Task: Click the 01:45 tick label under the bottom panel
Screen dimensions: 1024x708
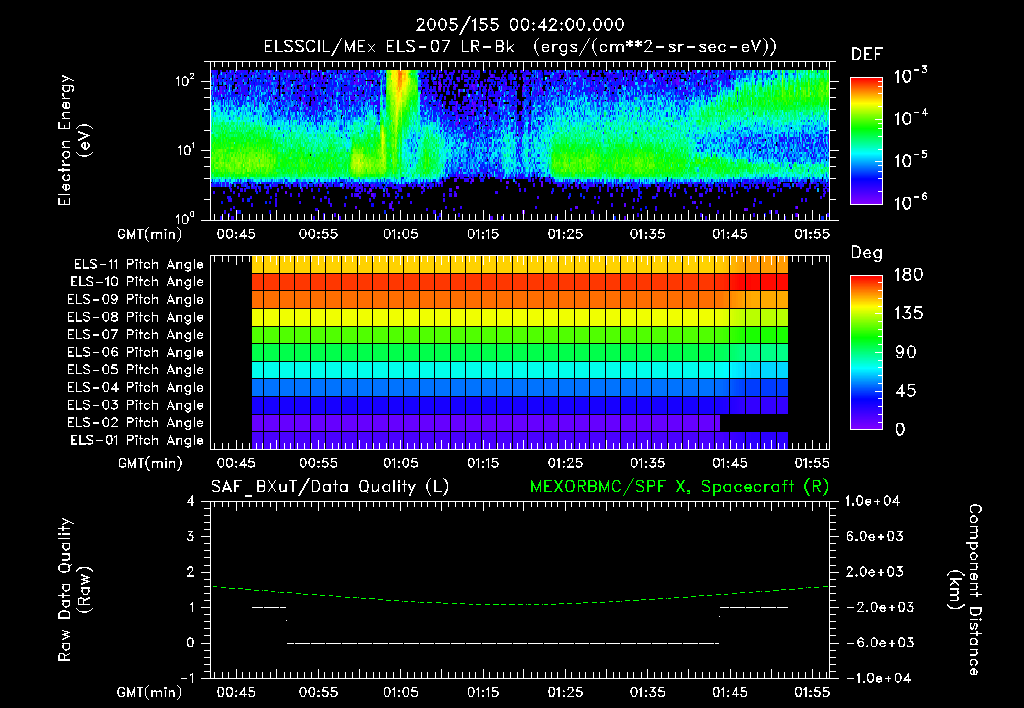Action: click(x=730, y=692)
